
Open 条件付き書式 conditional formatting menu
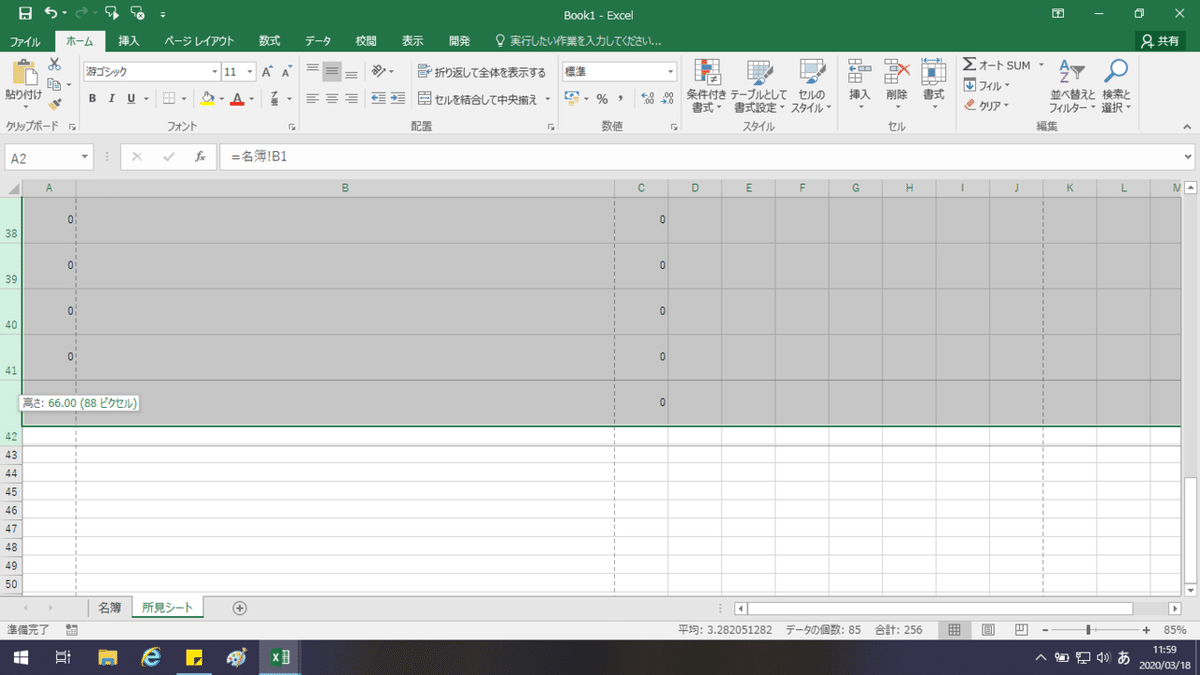pyautogui.click(x=707, y=86)
